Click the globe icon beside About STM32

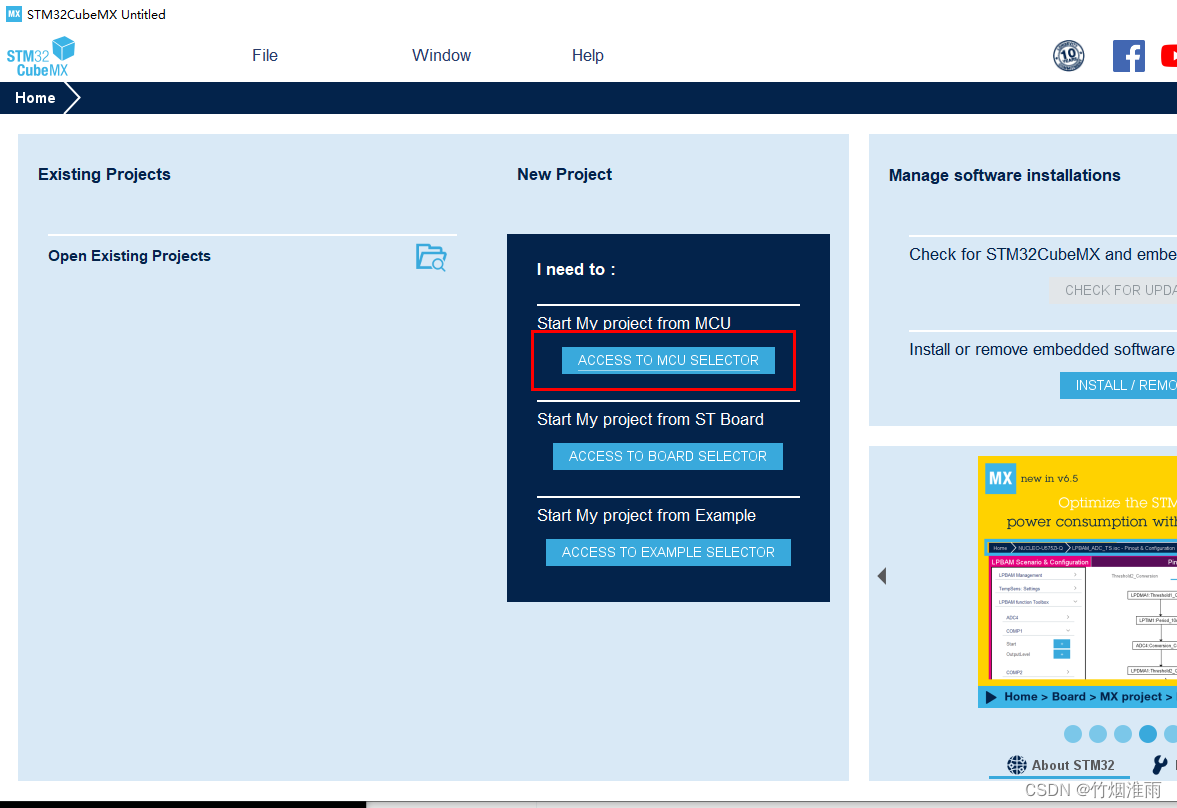click(x=1016, y=765)
